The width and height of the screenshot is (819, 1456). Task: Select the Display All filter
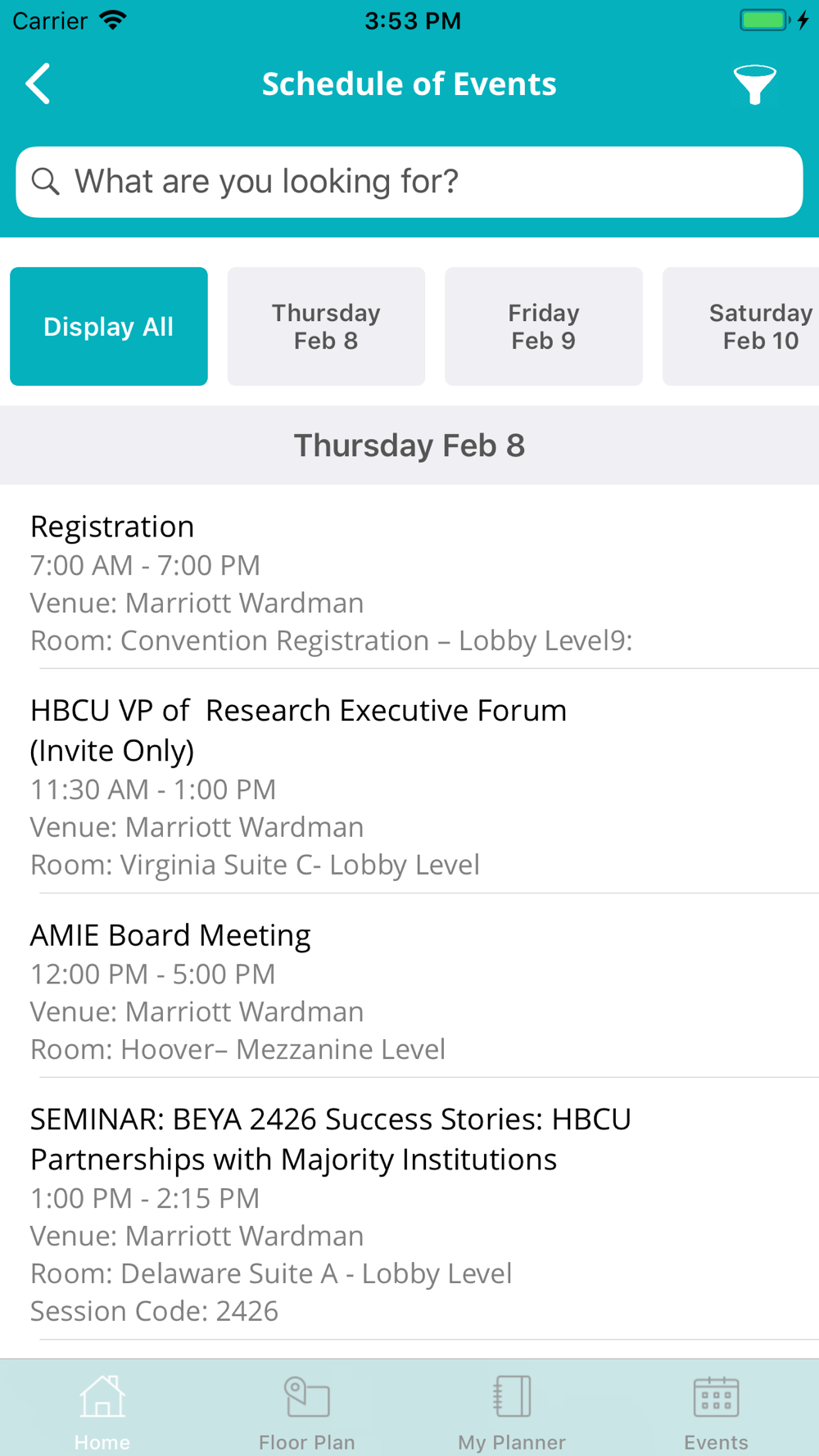[x=109, y=326]
